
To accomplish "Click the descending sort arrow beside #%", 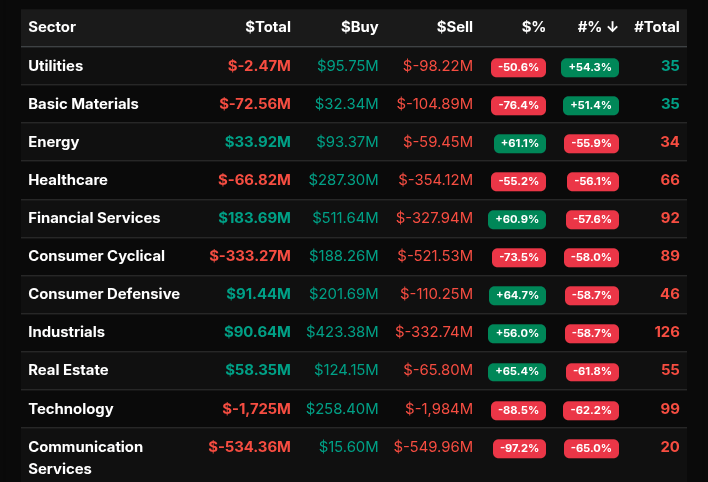I will 612,27.
